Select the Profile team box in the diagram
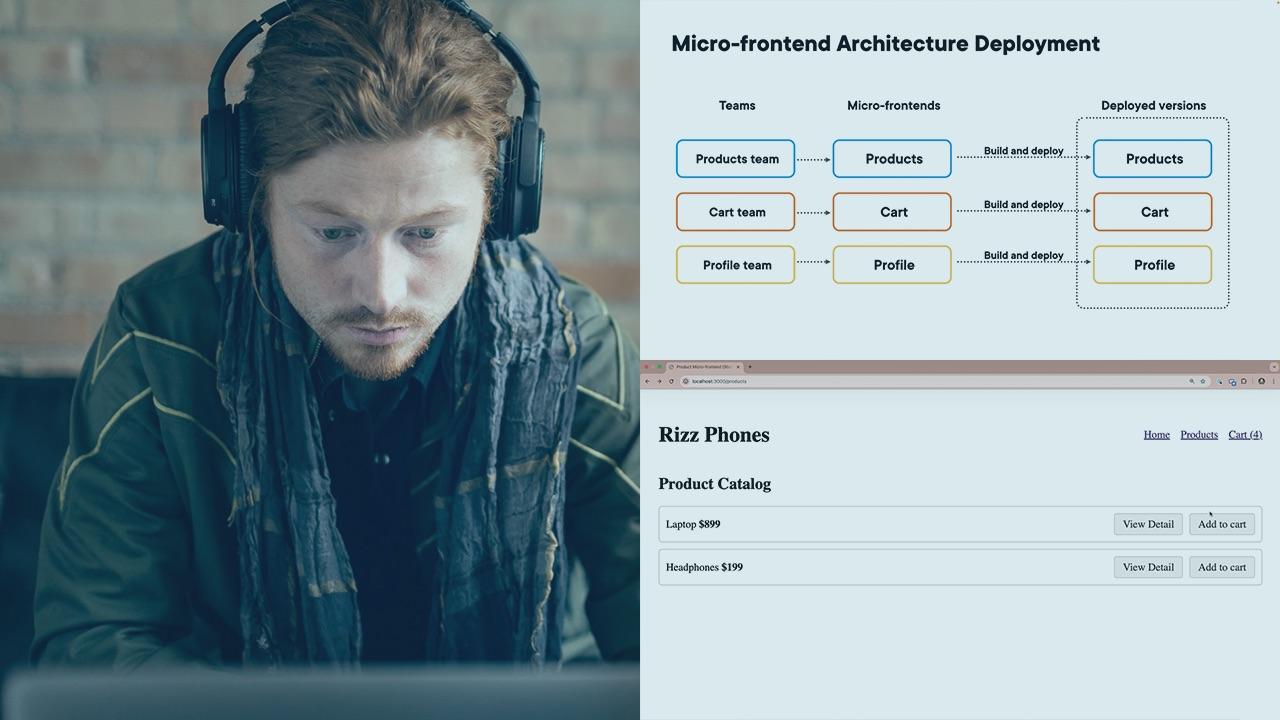Screen dimensions: 1280x720 tap(736, 264)
